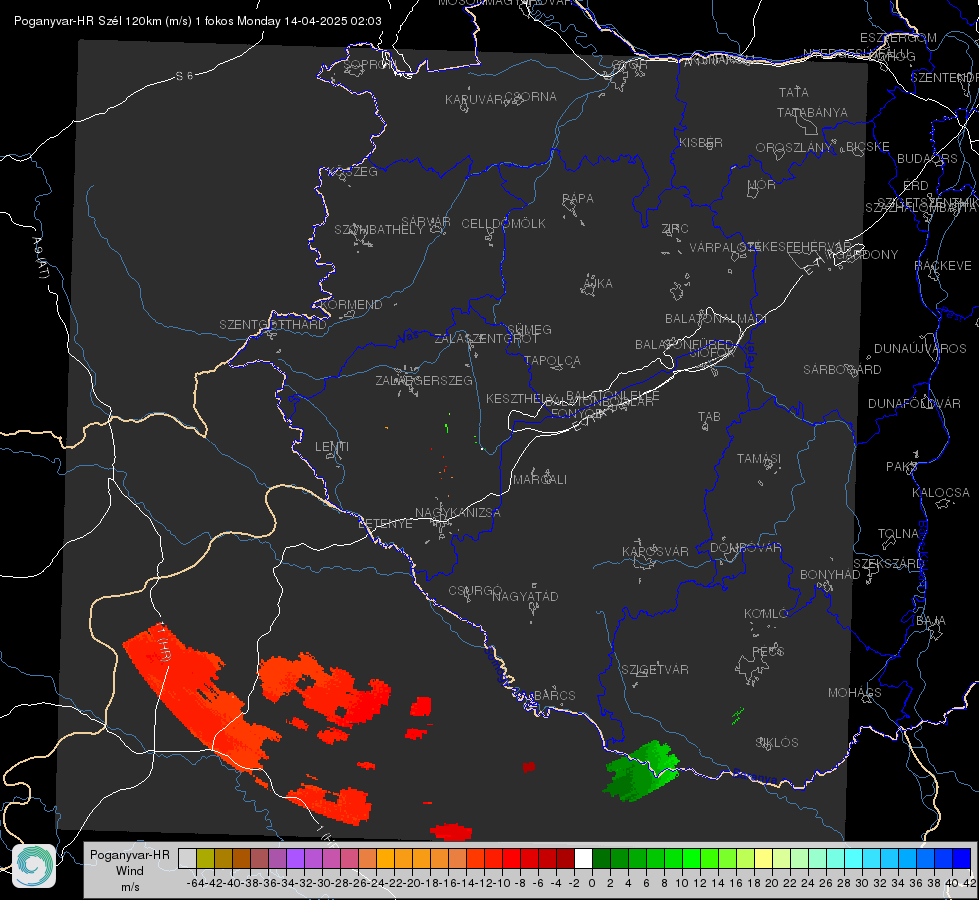Click the SZOMBATHELY city label
The image size is (979, 900).
coord(379,229)
